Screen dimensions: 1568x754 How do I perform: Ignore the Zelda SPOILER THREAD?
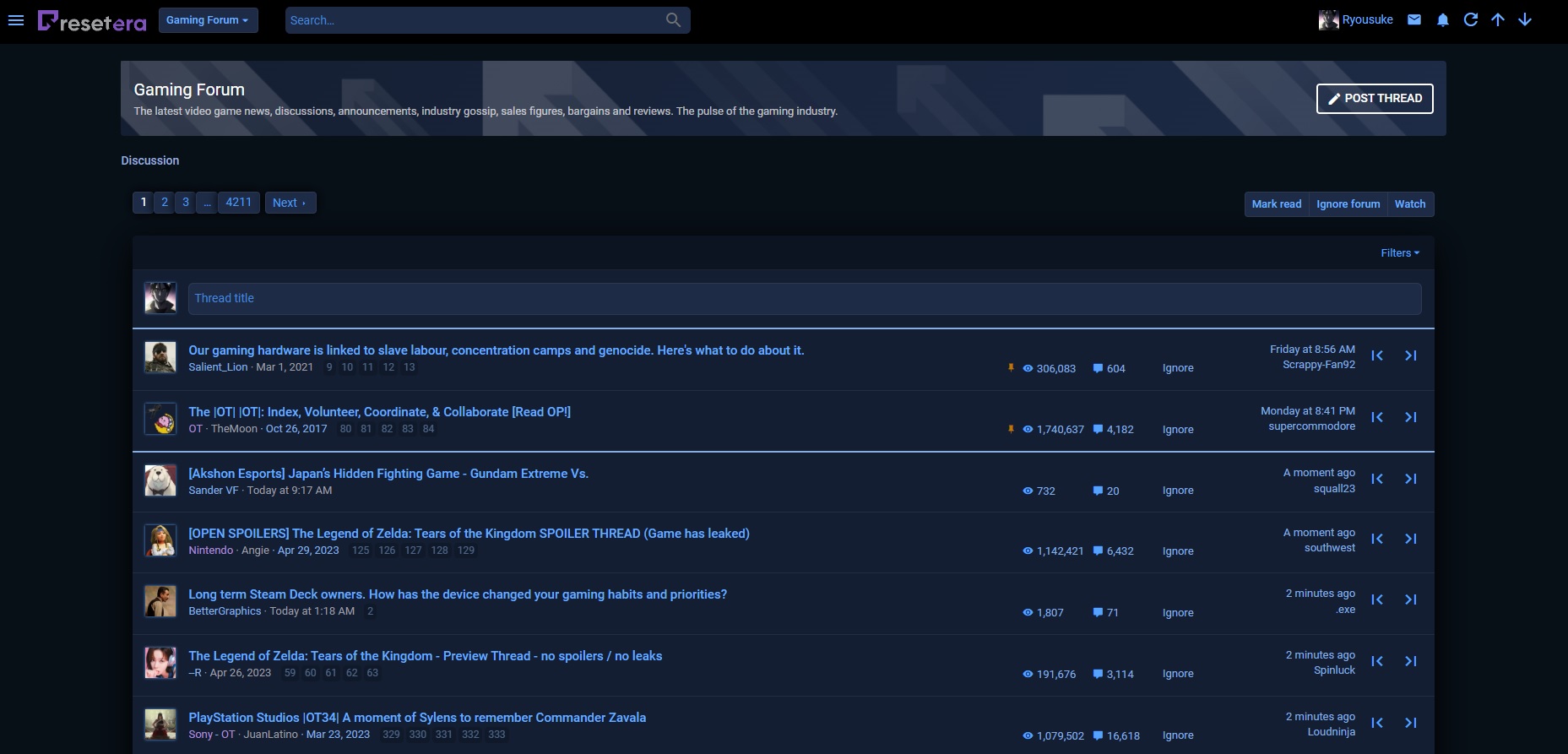[x=1178, y=551]
